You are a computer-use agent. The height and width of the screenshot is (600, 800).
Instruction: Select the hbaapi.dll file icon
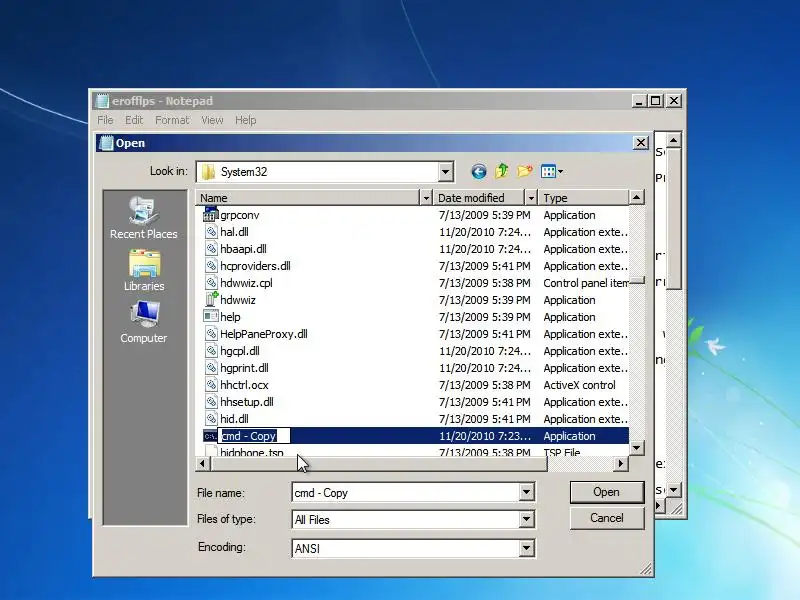(211, 248)
